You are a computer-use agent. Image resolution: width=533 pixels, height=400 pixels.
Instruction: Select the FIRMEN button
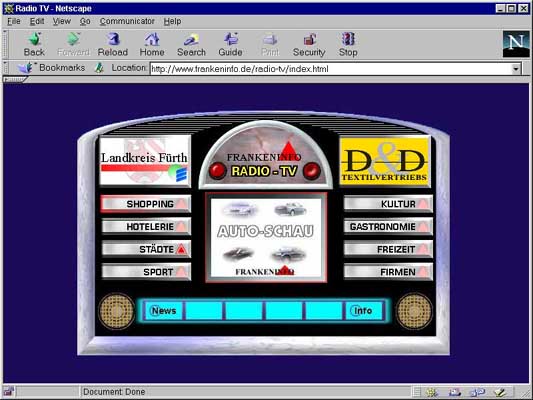[388, 272]
